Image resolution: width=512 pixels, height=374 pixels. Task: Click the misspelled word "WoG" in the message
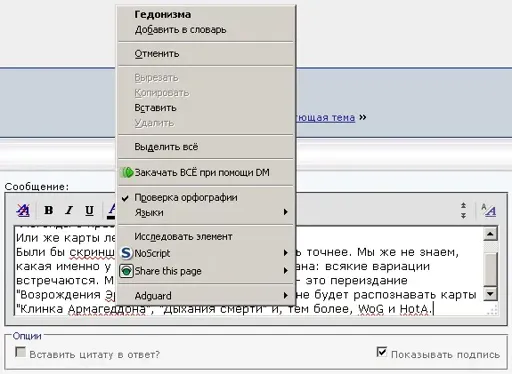pos(371,309)
